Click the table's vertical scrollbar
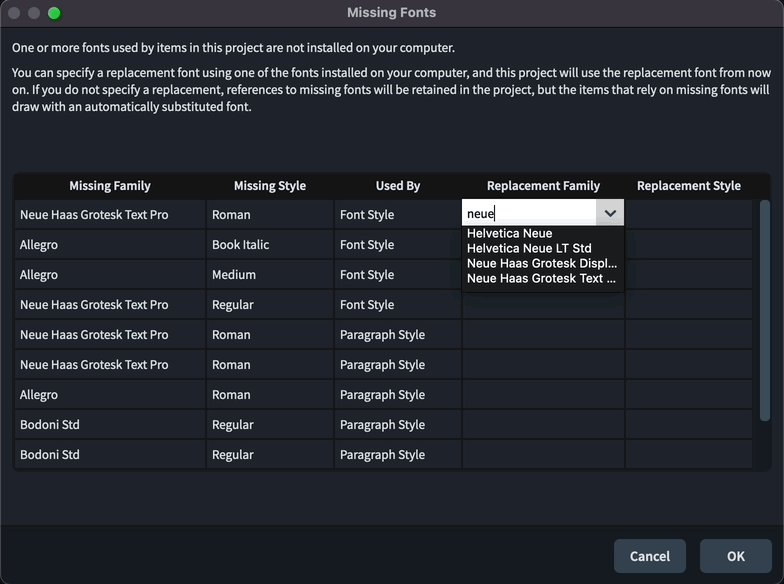The height and width of the screenshot is (584, 784). tap(764, 310)
